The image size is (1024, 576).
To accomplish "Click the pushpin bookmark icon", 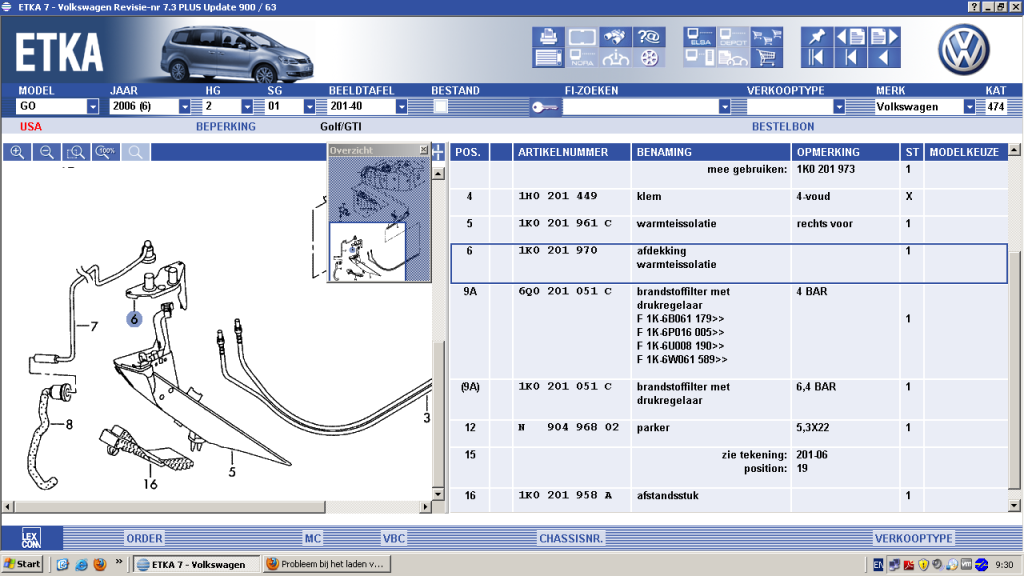I will (x=817, y=37).
